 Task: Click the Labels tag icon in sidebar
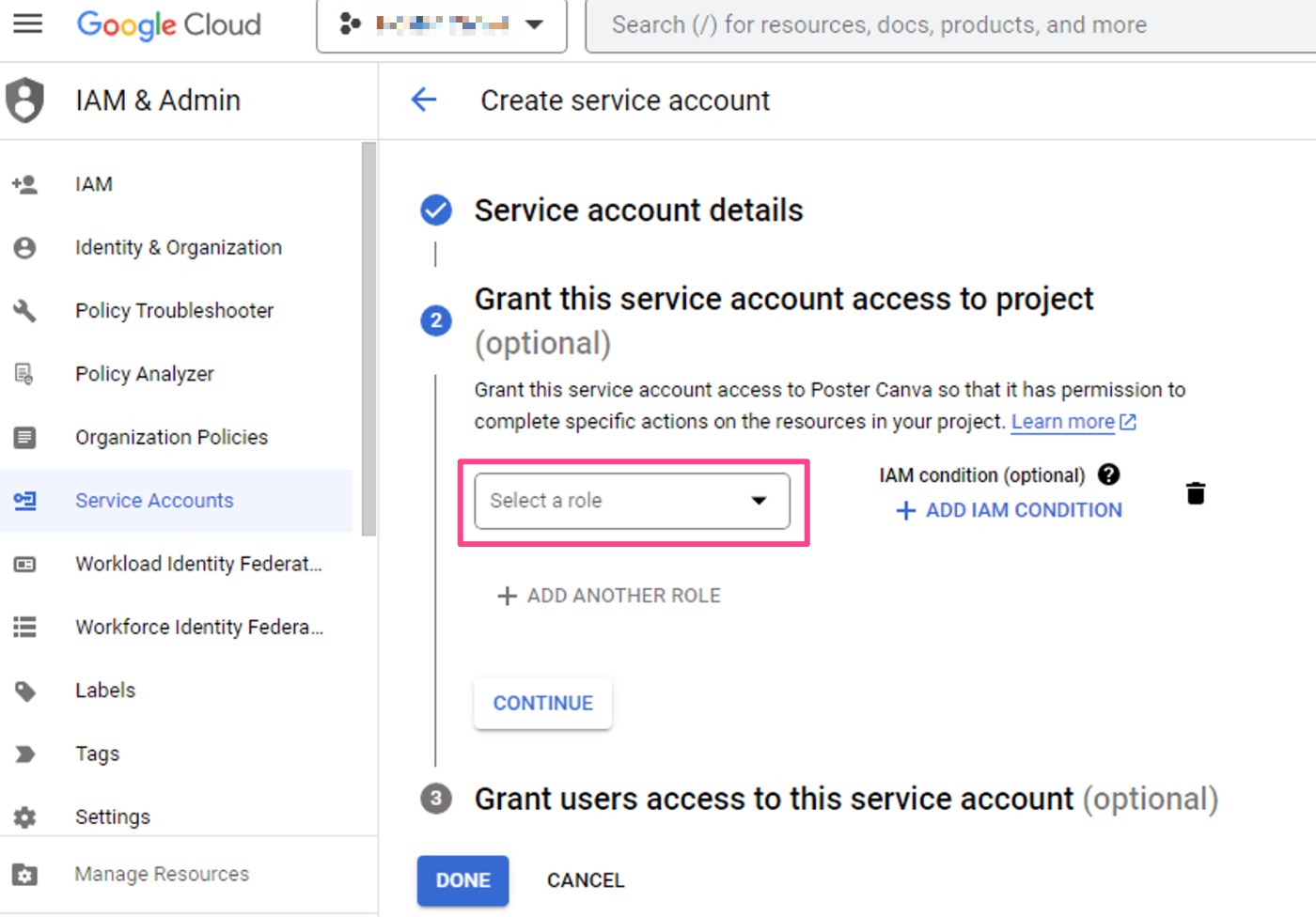24,691
